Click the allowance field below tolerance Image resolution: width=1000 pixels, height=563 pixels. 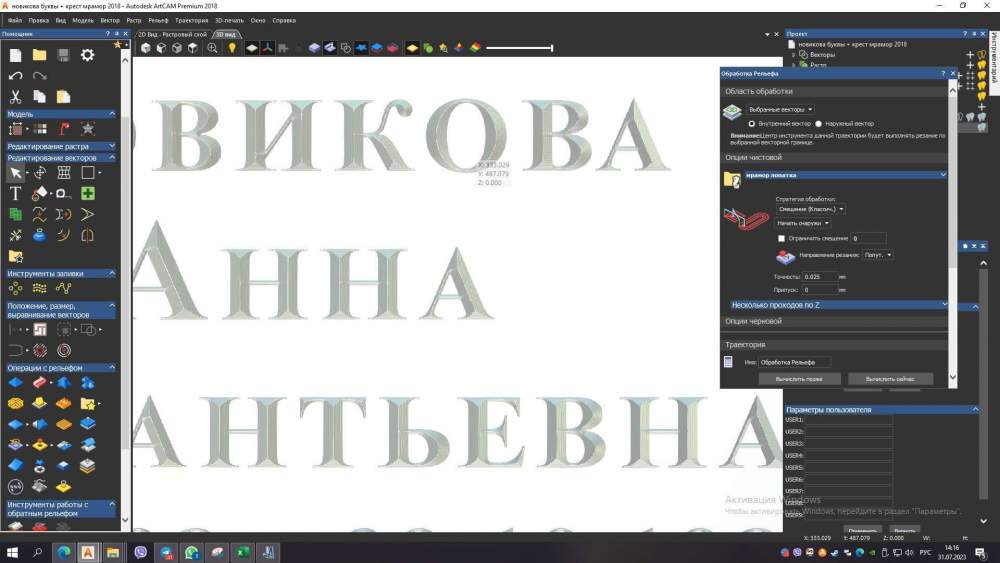[x=820, y=289]
